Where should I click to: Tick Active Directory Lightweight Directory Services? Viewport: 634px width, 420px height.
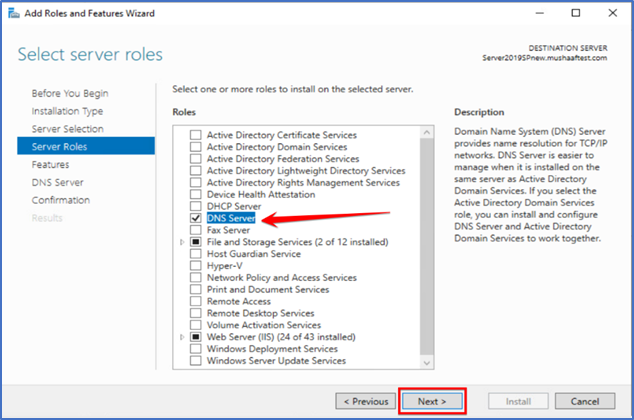196,171
